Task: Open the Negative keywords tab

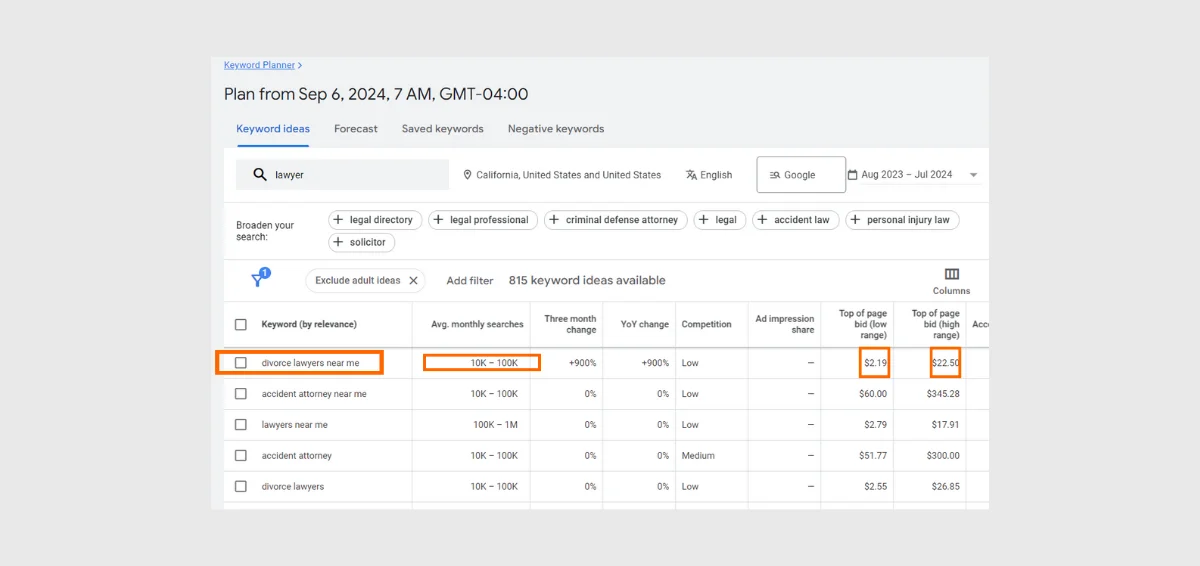Action: [x=556, y=129]
